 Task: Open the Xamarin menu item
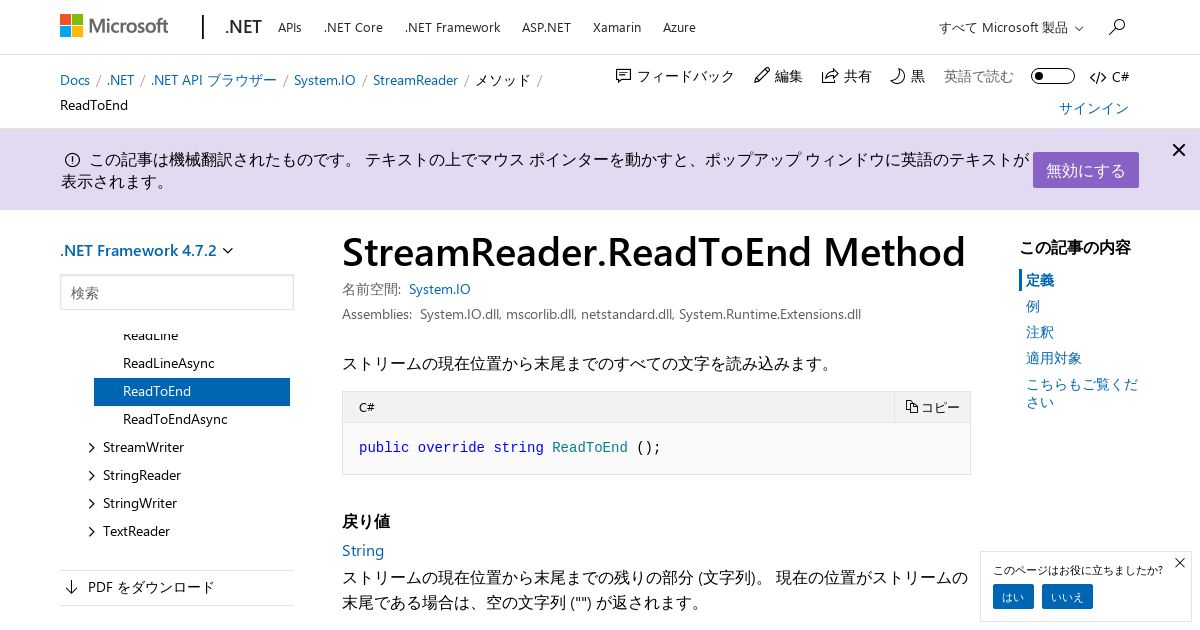click(x=617, y=27)
